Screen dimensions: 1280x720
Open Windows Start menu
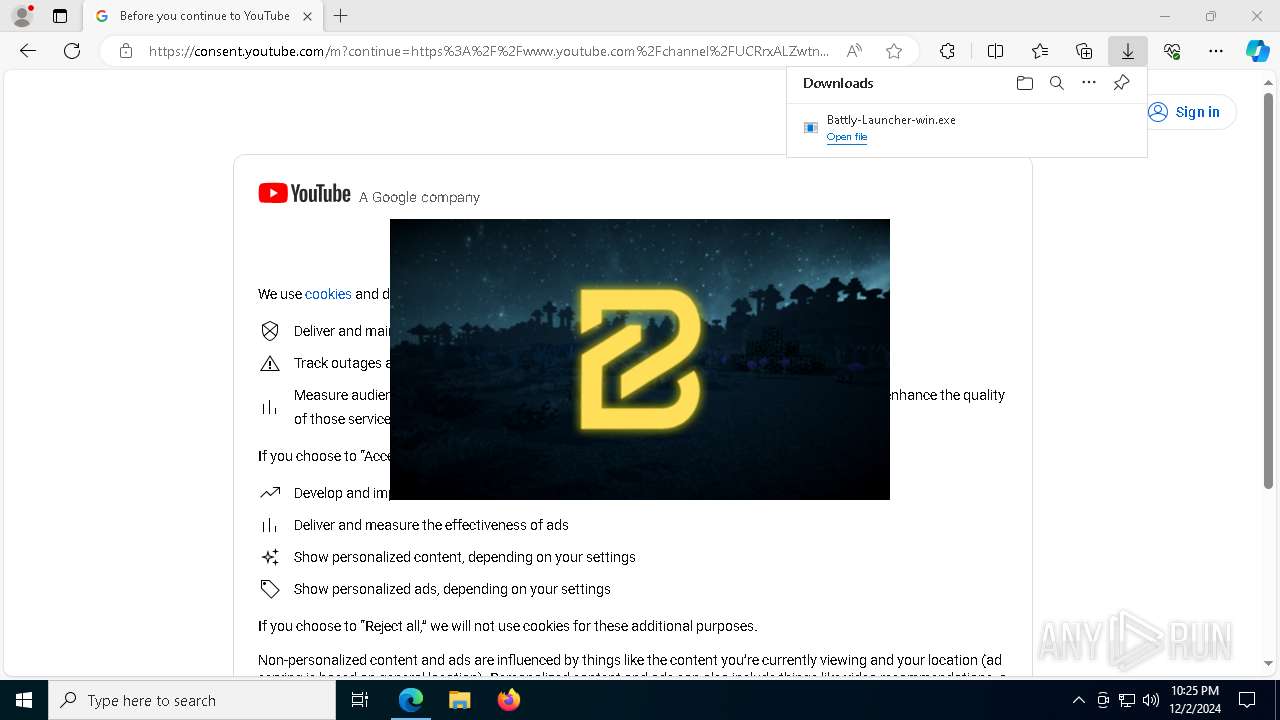(x=24, y=700)
